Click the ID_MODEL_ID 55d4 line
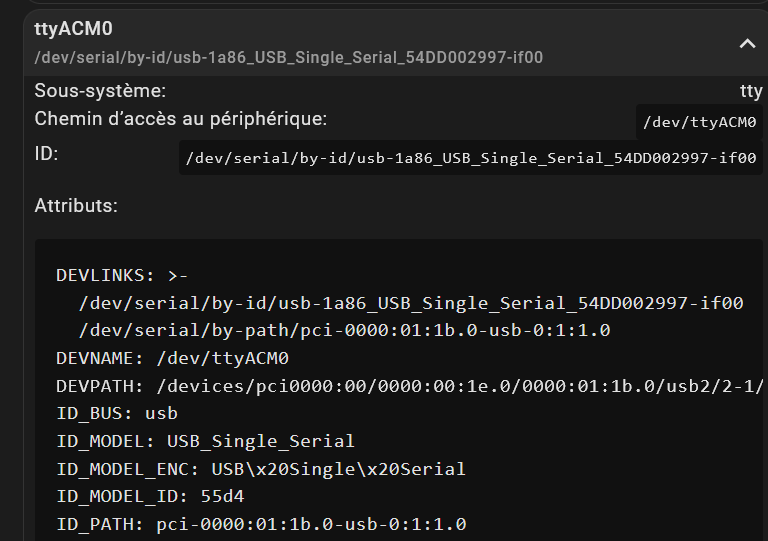Screen dimensions: 768x541 [150, 496]
